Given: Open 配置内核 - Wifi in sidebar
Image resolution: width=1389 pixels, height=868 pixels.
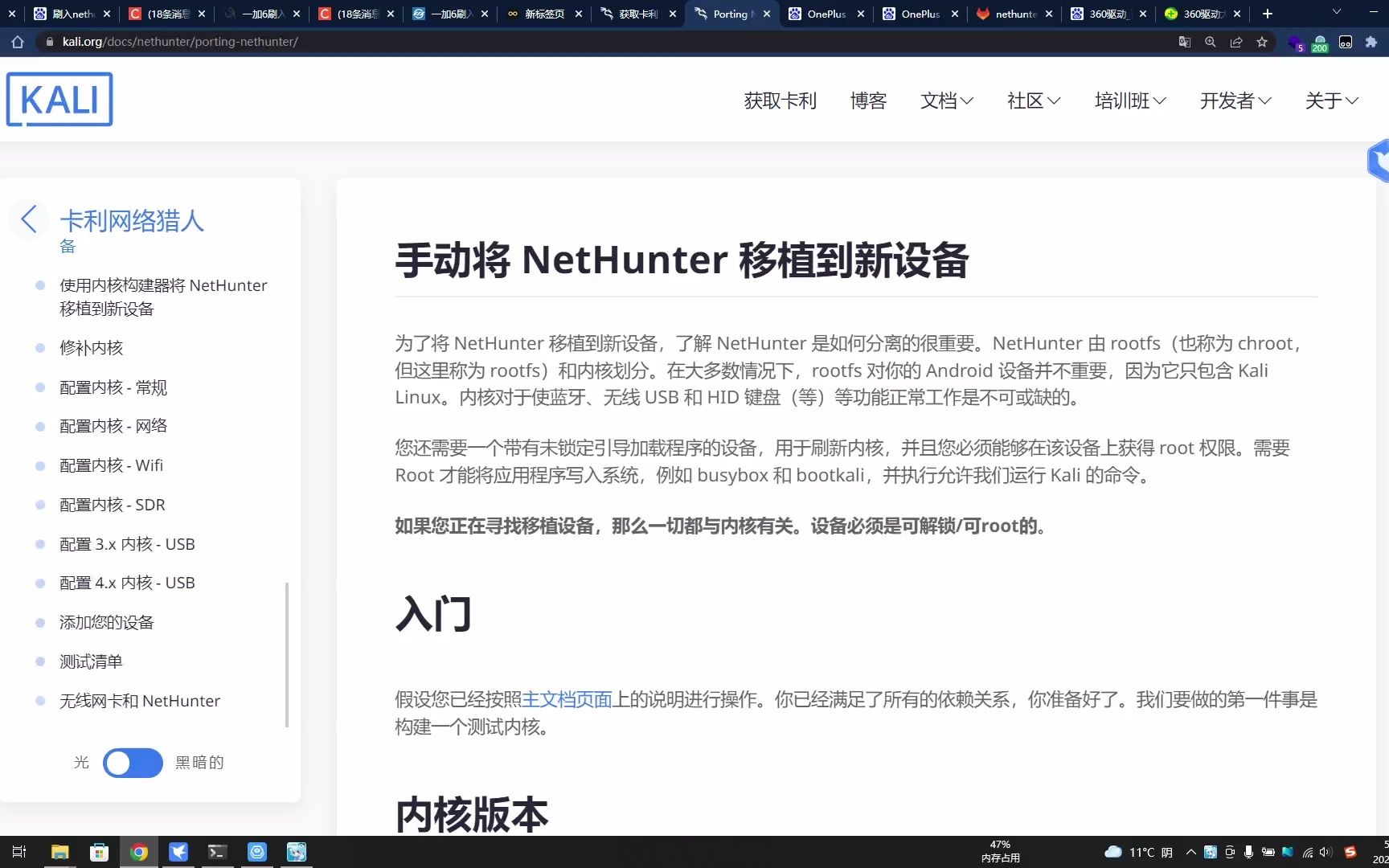Looking at the screenshot, I should (x=111, y=465).
